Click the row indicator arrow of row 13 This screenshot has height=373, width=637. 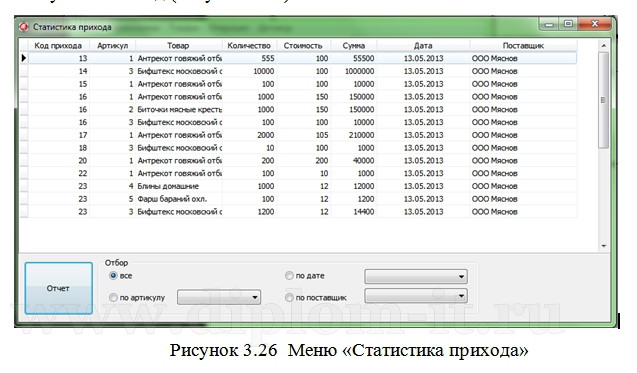coord(24,59)
